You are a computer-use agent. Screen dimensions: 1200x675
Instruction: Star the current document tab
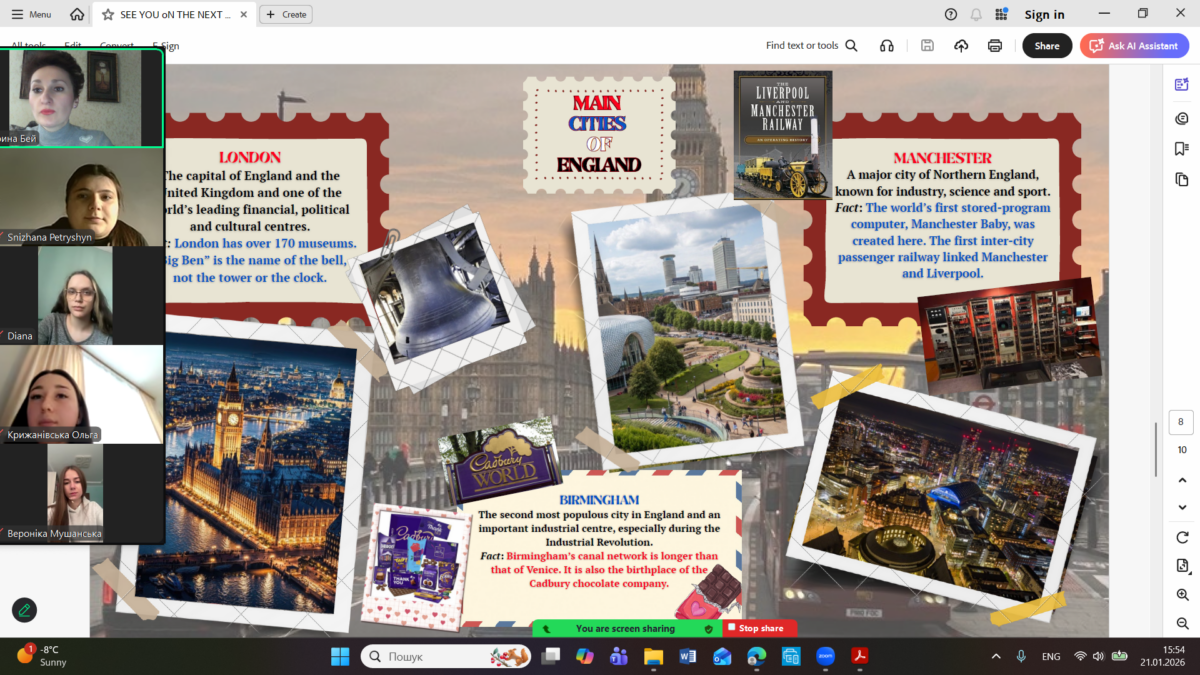[x=107, y=15]
